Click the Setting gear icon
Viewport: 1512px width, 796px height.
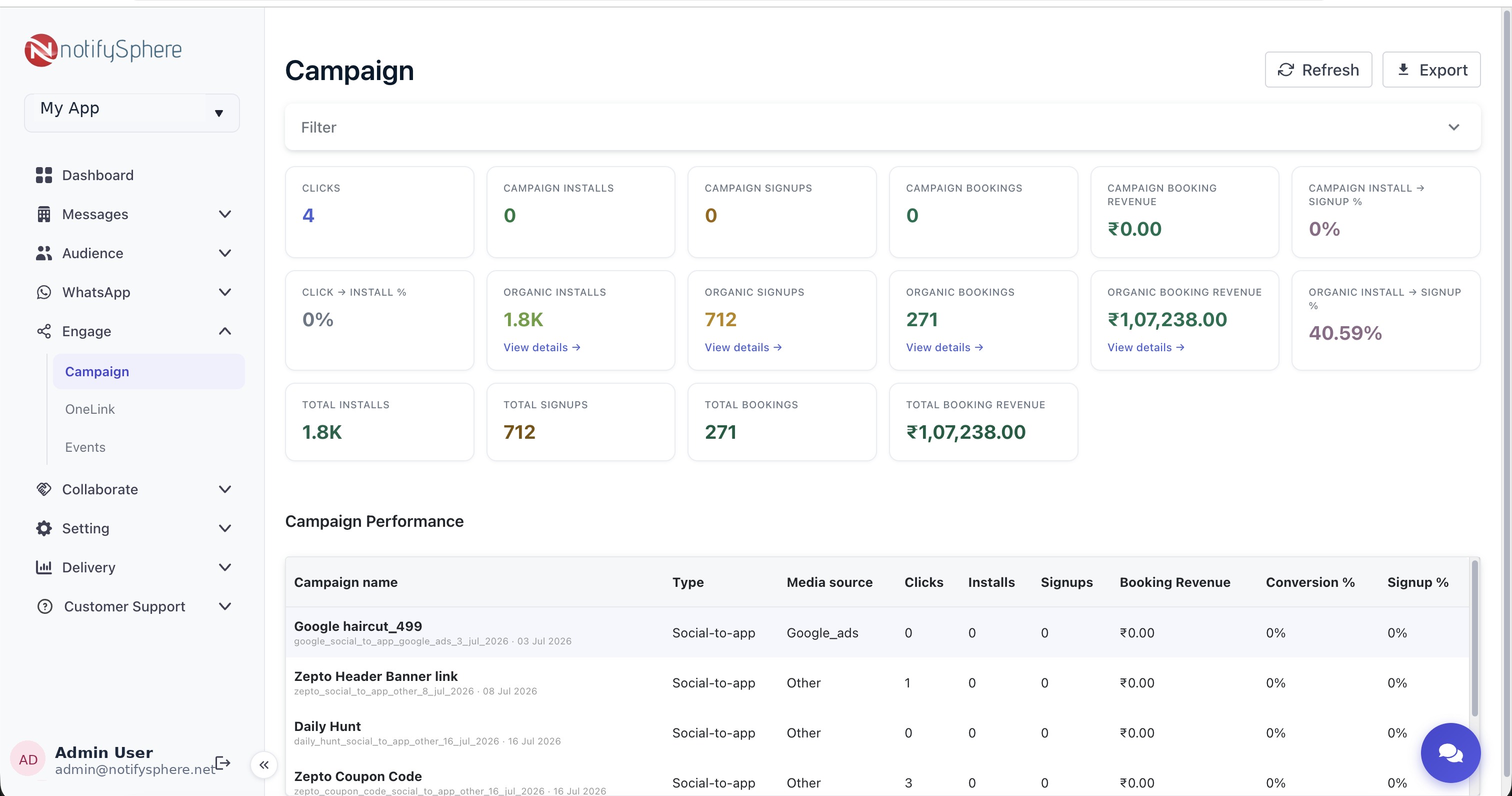point(44,528)
